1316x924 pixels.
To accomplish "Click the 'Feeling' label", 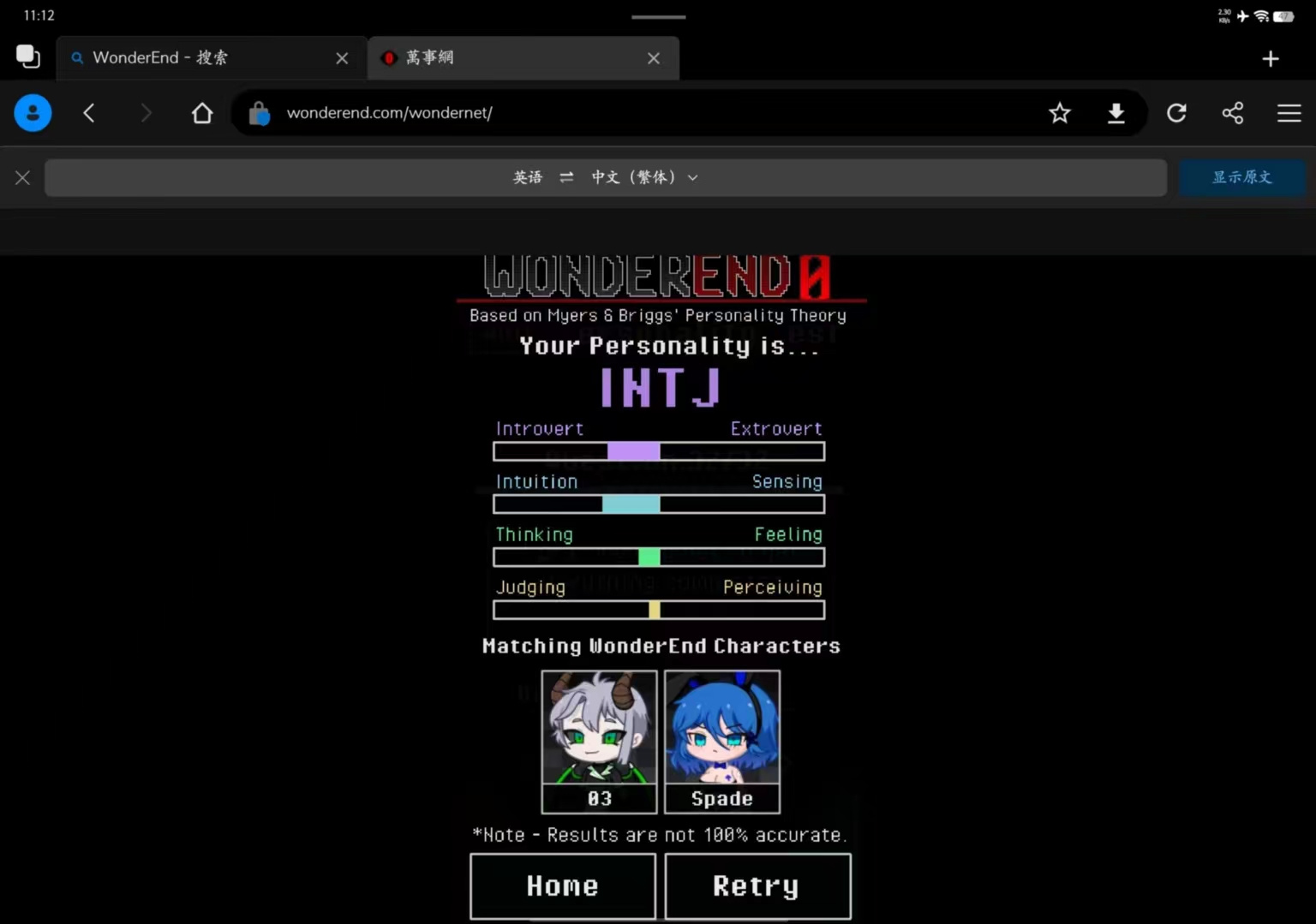I will (x=788, y=535).
